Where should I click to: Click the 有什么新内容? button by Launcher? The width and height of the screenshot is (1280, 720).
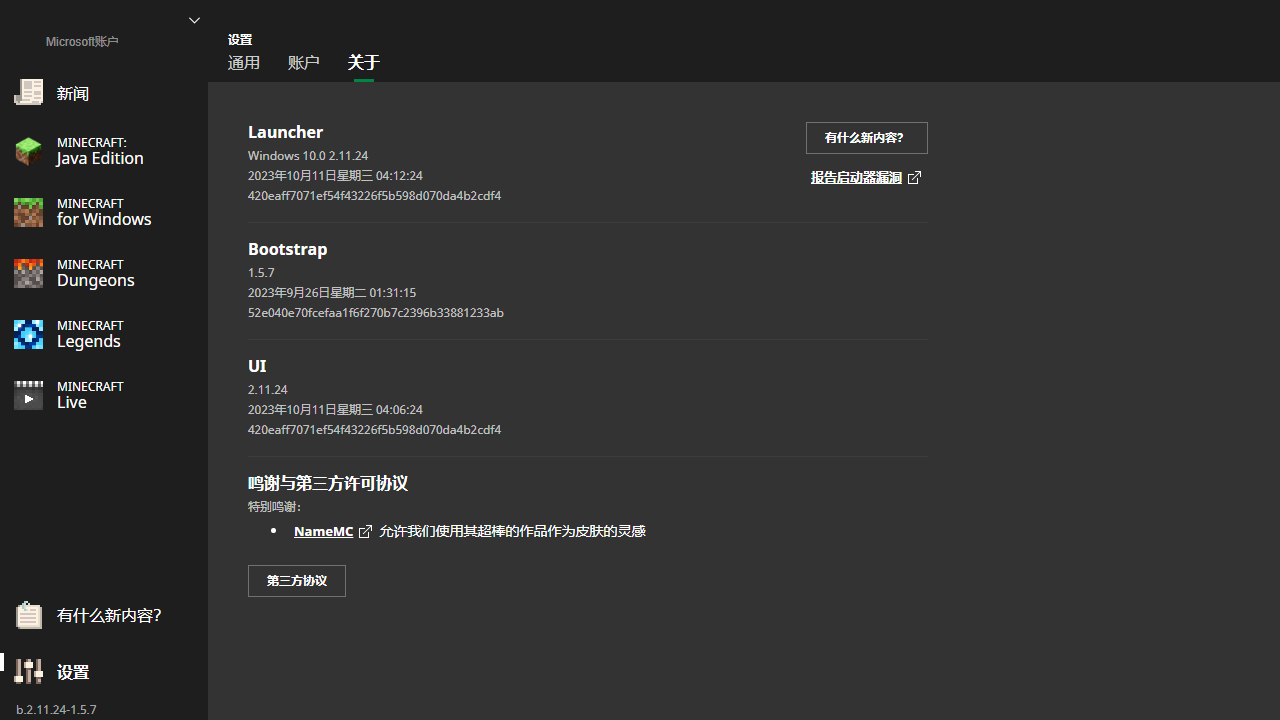coord(867,138)
